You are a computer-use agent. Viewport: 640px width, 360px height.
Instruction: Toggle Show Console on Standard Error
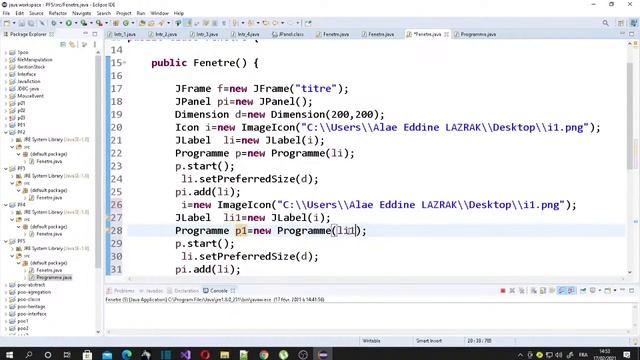(x=571, y=291)
